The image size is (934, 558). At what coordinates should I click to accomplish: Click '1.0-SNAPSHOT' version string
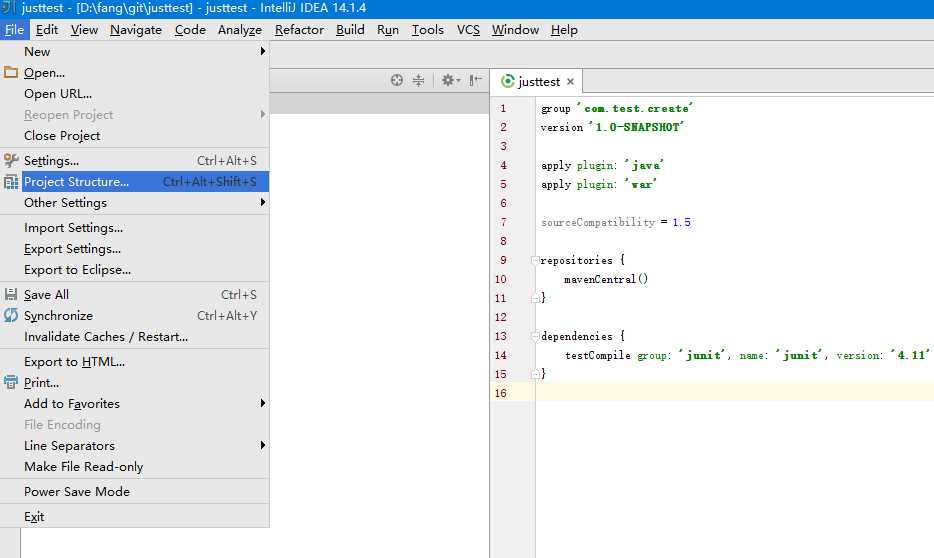click(637, 127)
